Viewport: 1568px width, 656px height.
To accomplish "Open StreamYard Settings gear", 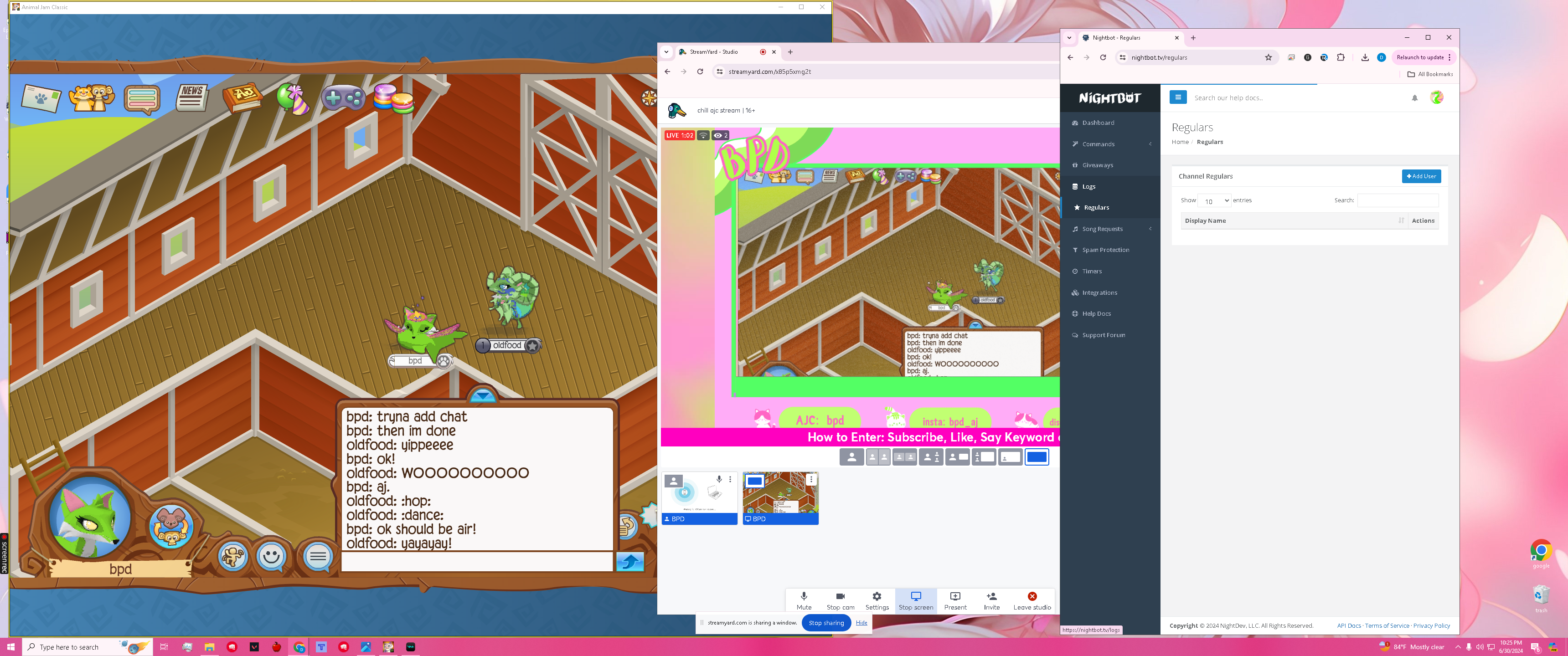I will click(877, 600).
